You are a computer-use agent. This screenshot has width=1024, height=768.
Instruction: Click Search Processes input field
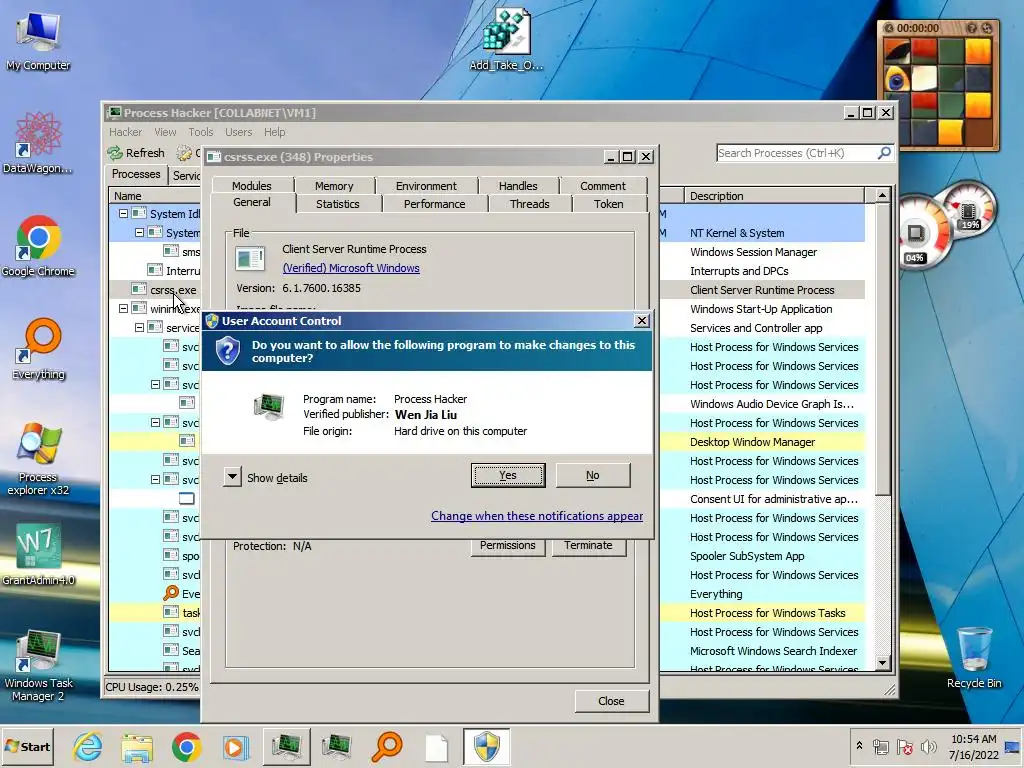click(797, 153)
